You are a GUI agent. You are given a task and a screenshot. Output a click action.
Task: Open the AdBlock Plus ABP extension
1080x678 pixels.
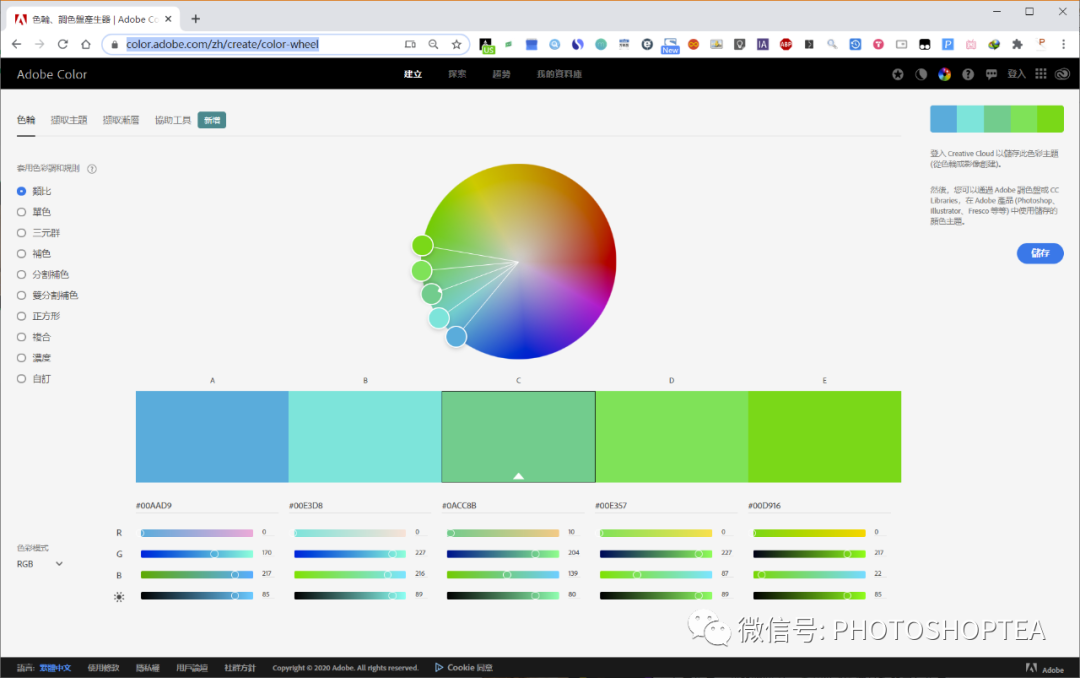pos(786,44)
